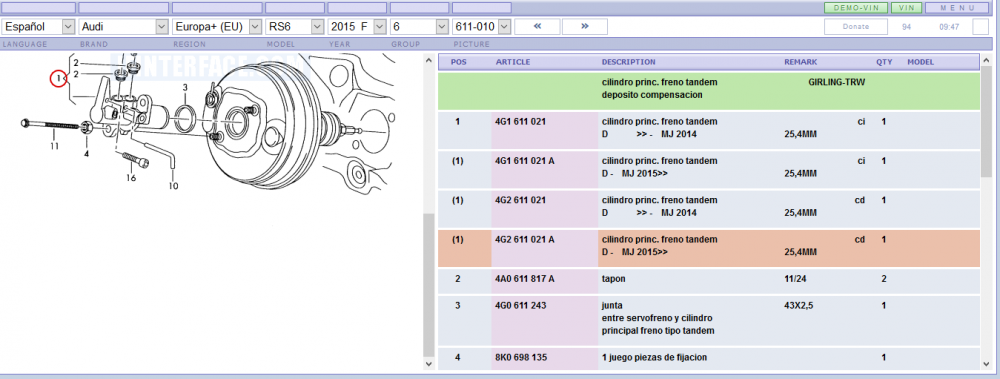Open the Picture dropdown showing 611-010

(x=482, y=27)
